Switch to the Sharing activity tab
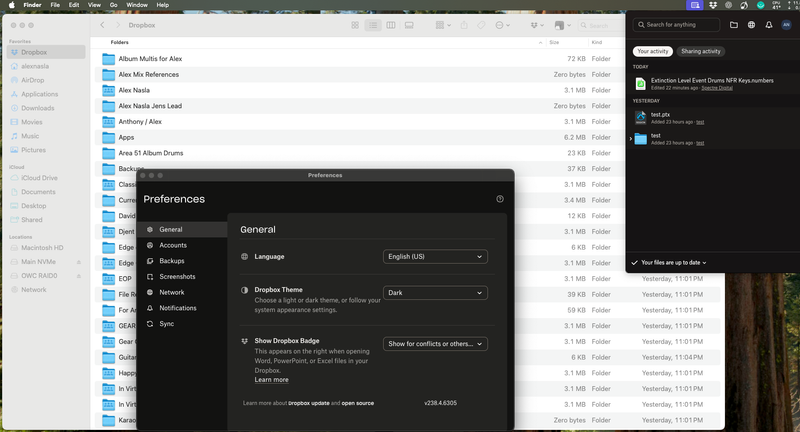800x432 pixels. pyautogui.click(x=701, y=51)
